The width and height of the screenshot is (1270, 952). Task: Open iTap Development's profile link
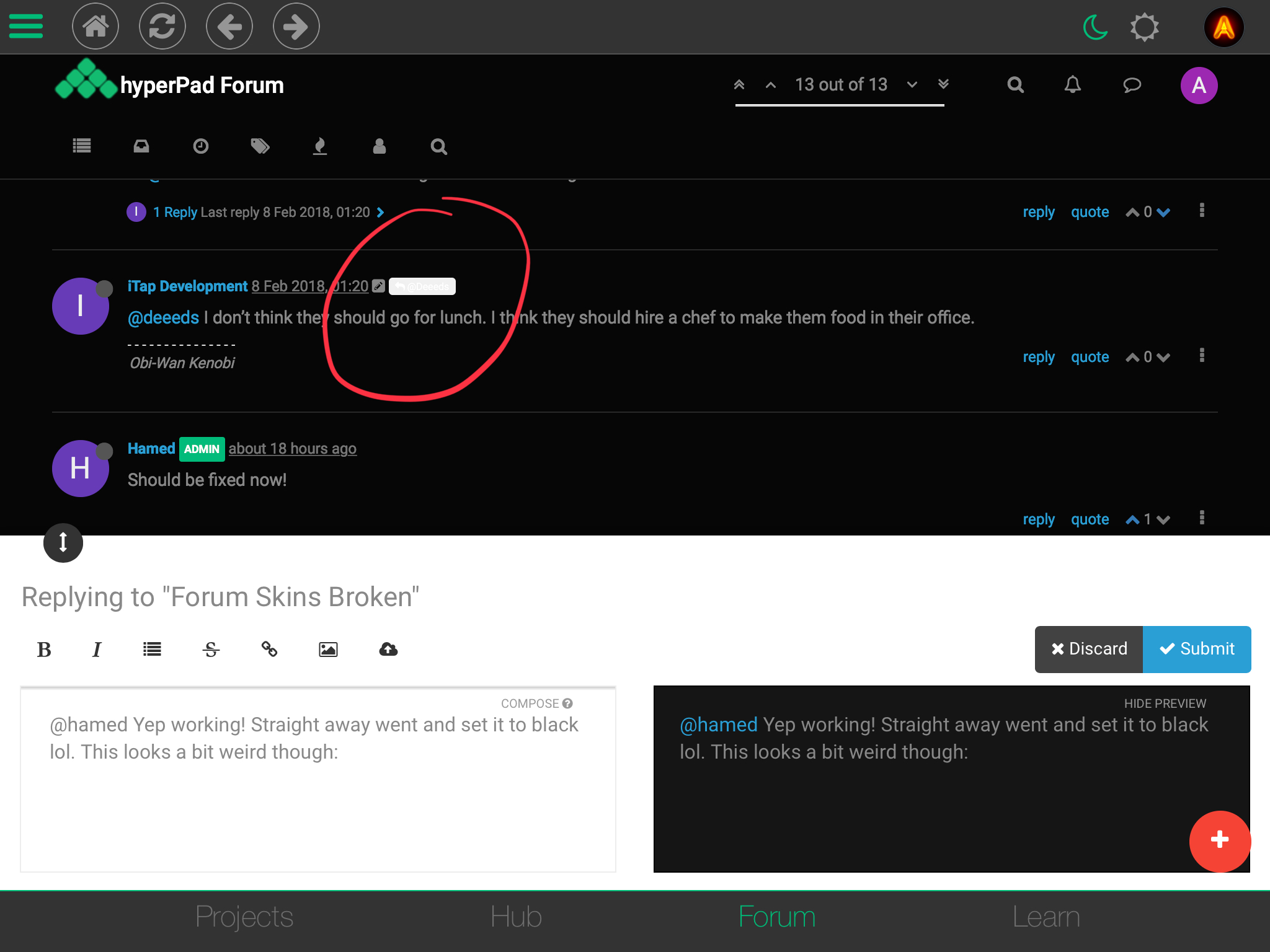coord(187,286)
